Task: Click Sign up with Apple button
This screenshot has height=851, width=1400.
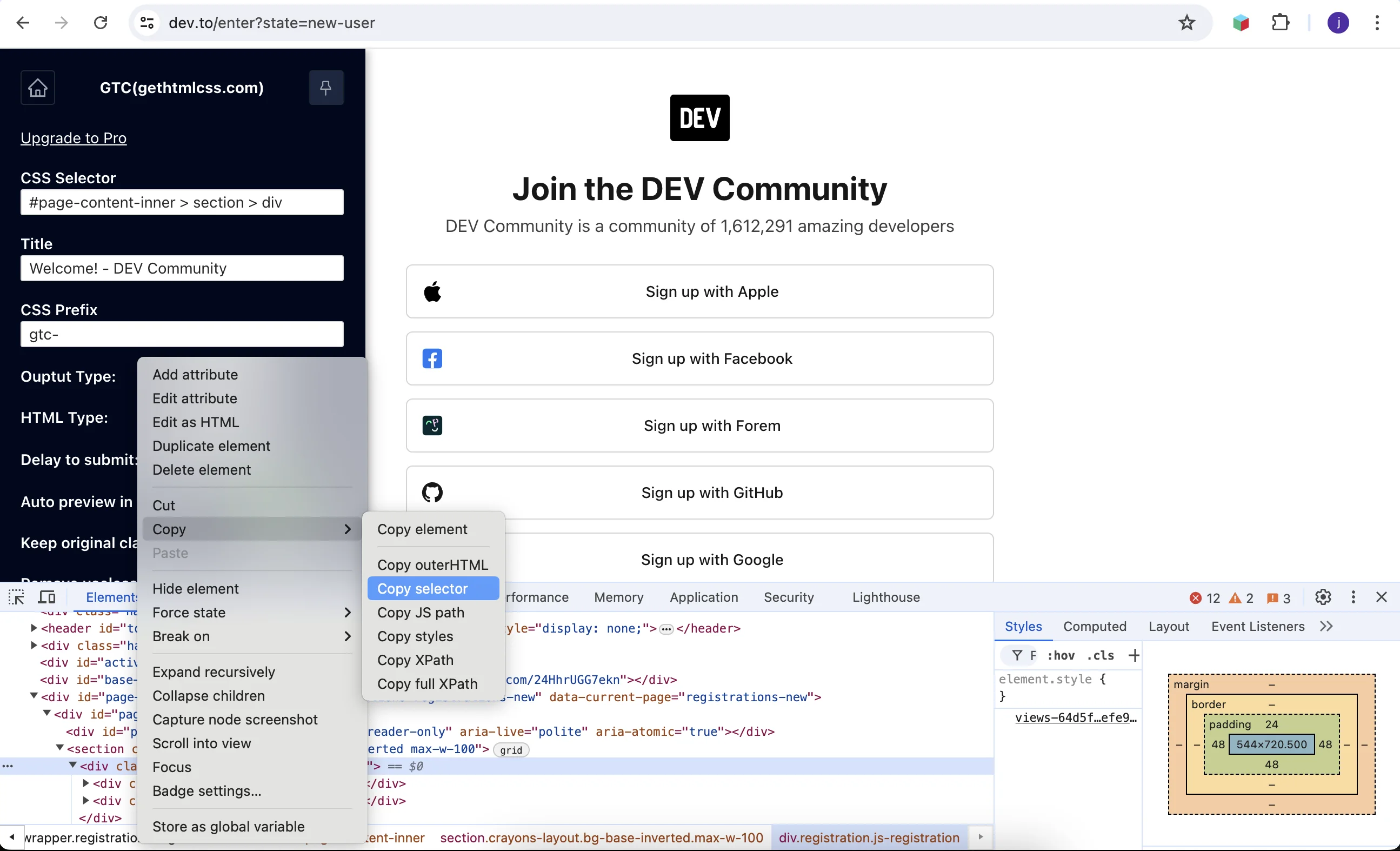Action: coord(699,291)
